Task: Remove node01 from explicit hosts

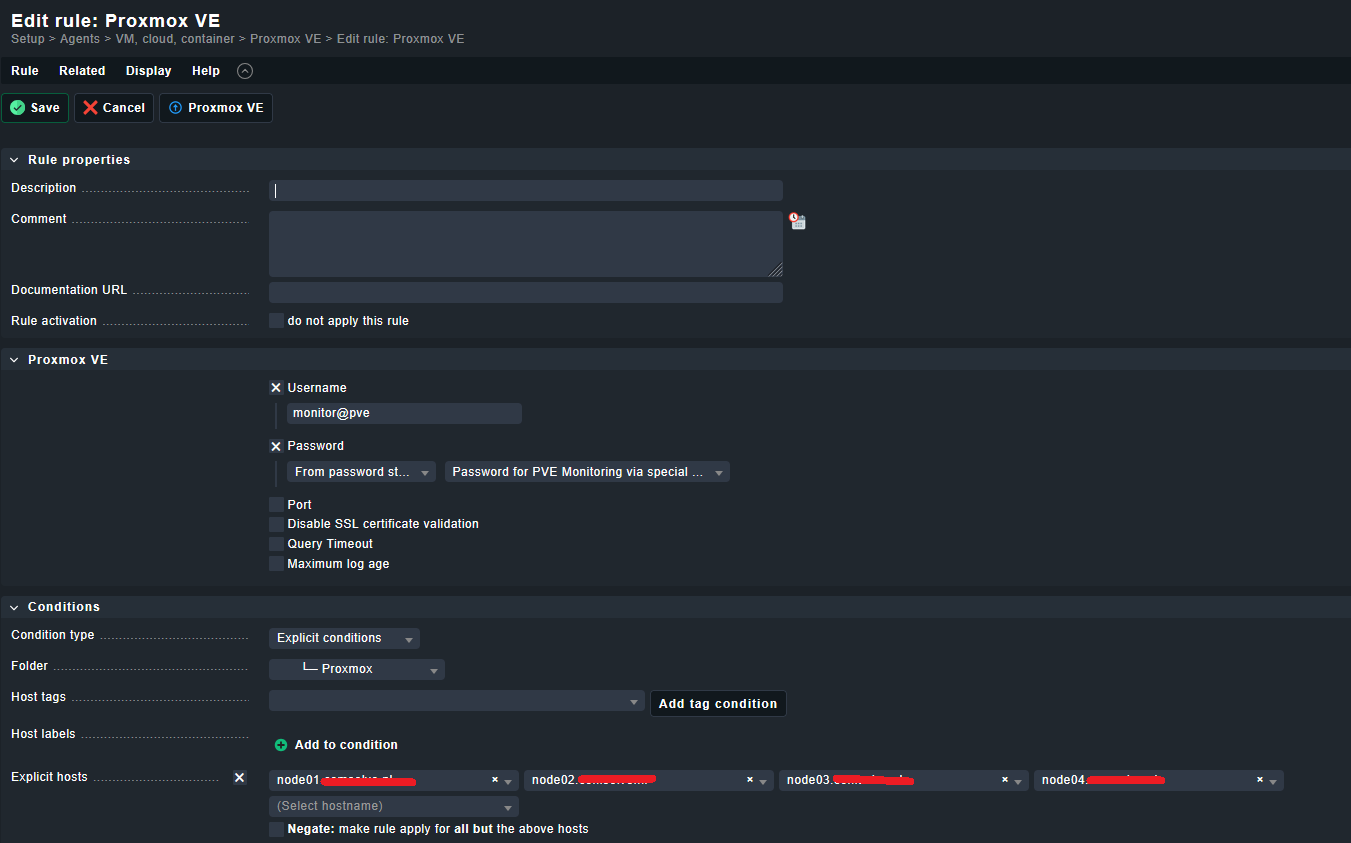Action: [495, 780]
